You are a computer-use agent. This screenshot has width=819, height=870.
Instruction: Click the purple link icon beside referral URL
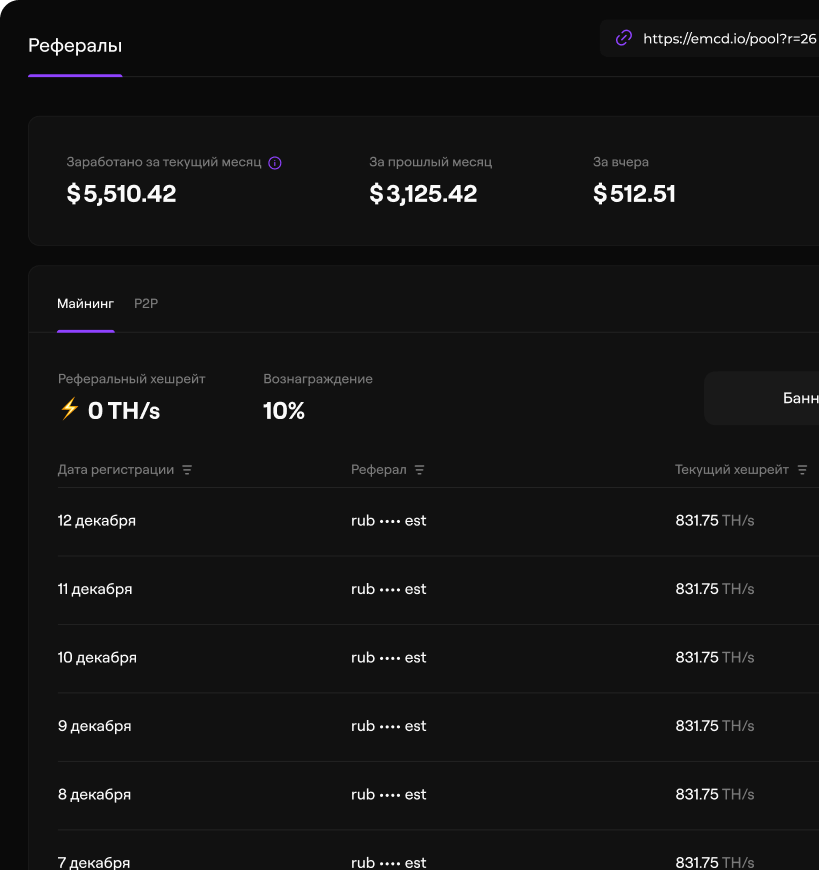pyautogui.click(x=624, y=38)
